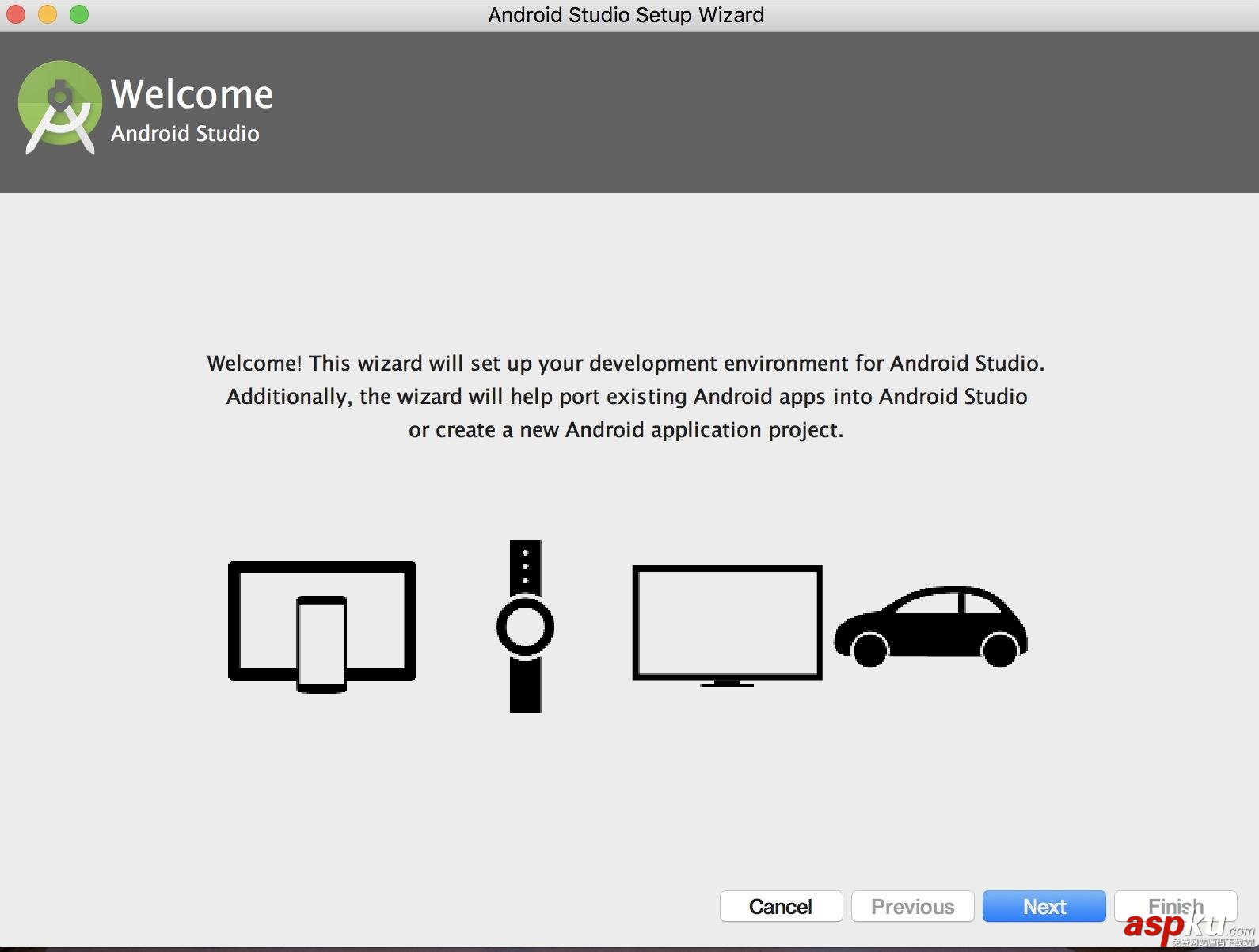Click the Android Studio logo icon
The height and width of the screenshot is (952, 1259).
(x=60, y=108)
